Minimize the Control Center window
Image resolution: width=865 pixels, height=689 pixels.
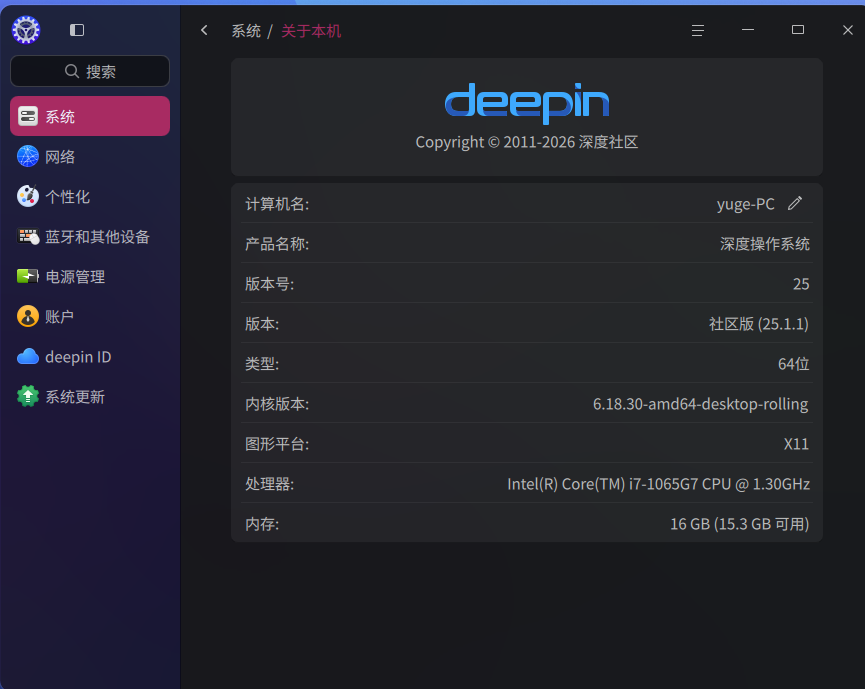click(747, 30)
